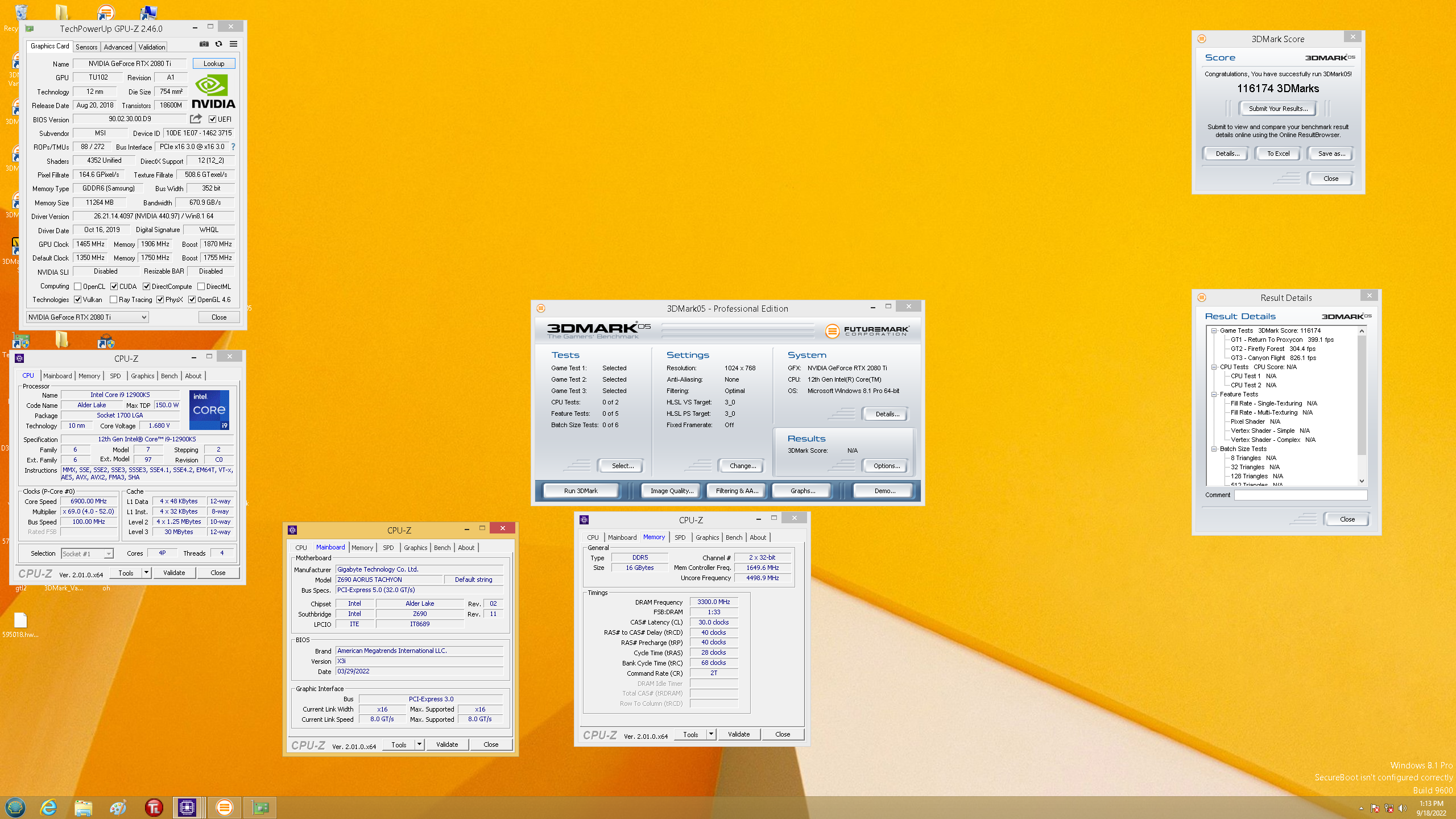This screenshot has height=819, width=1456.
Task: Take a GPU-Z screenshot with the camera icon
Action: click(x=204, y=44)
